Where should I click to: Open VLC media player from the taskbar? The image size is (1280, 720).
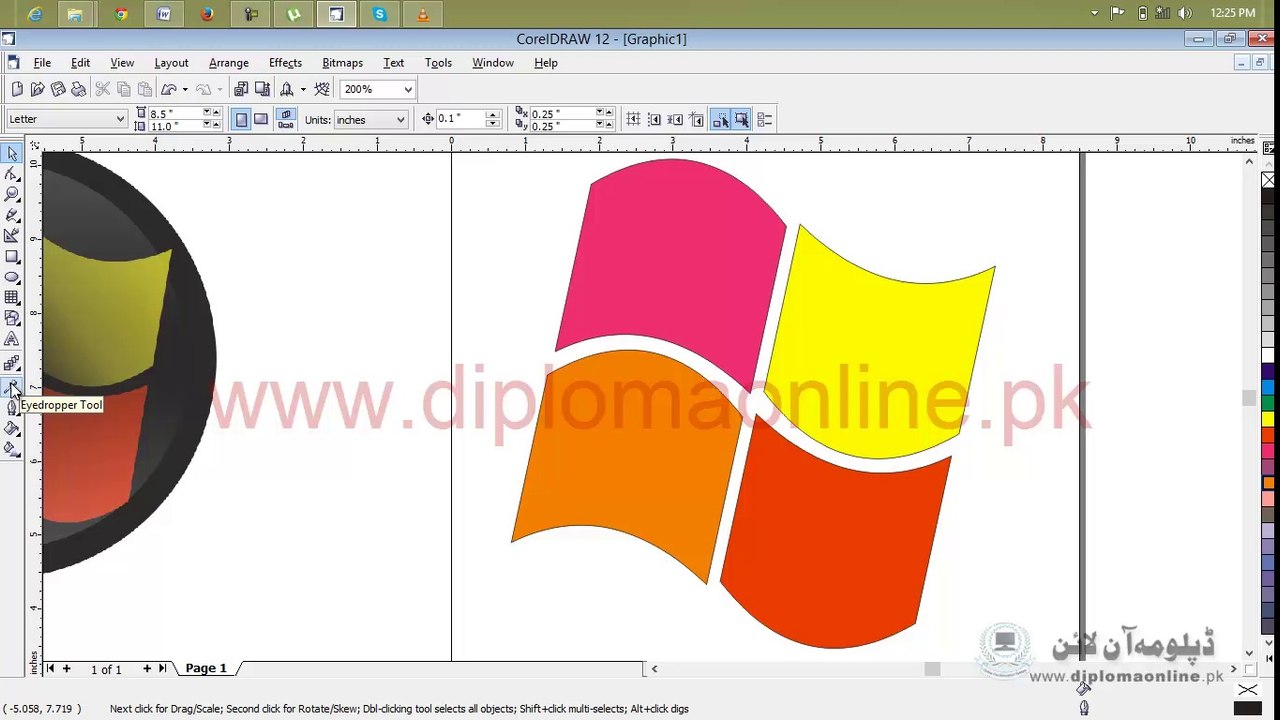(x=422, y=14)
